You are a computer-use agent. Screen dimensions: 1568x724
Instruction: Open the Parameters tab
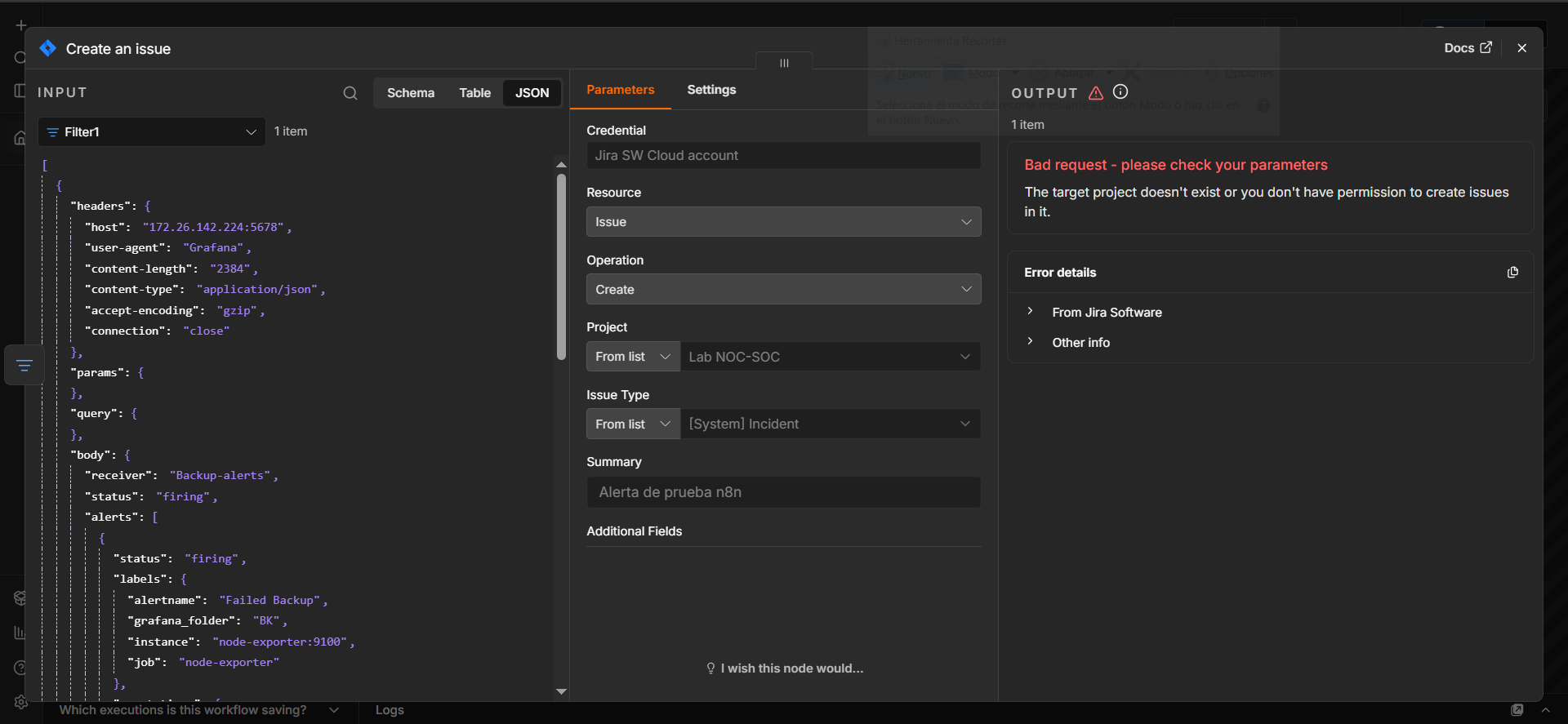(621, 90)
